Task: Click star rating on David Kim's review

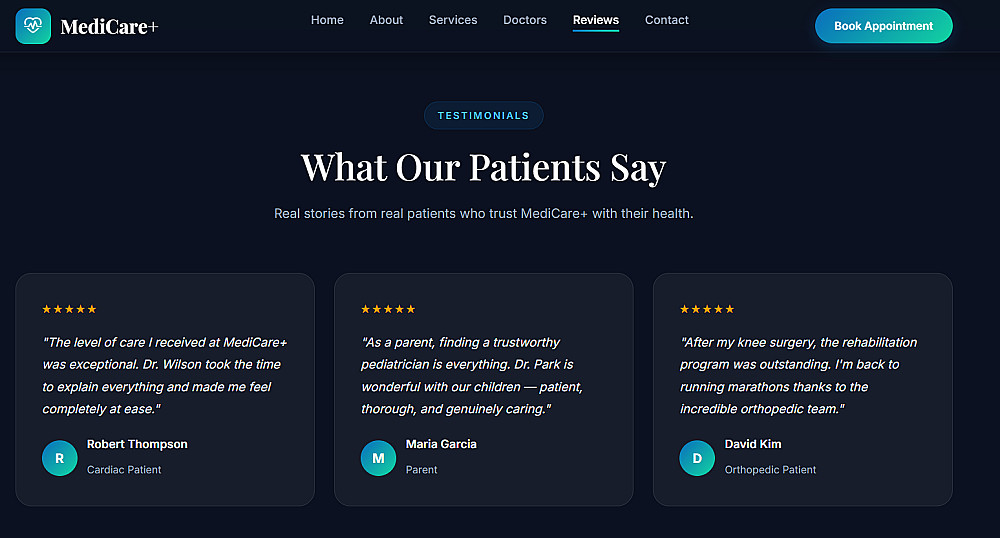Action: tap(707, 310)
